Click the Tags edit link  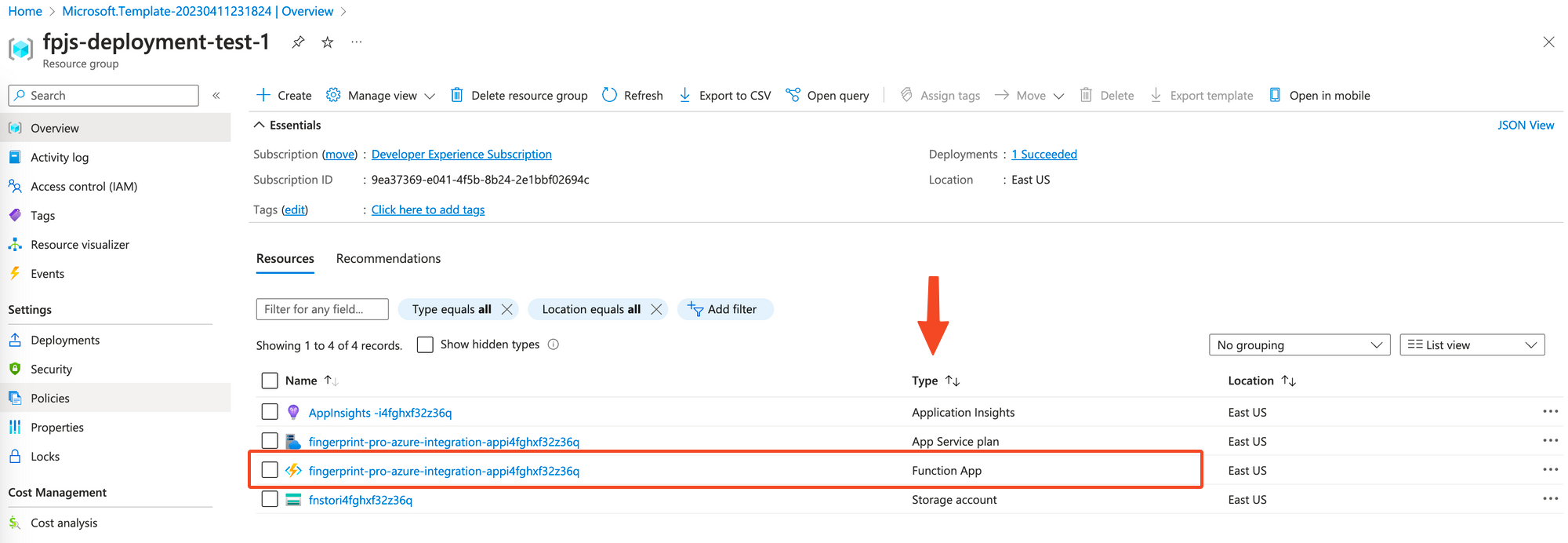pos(295,210)
